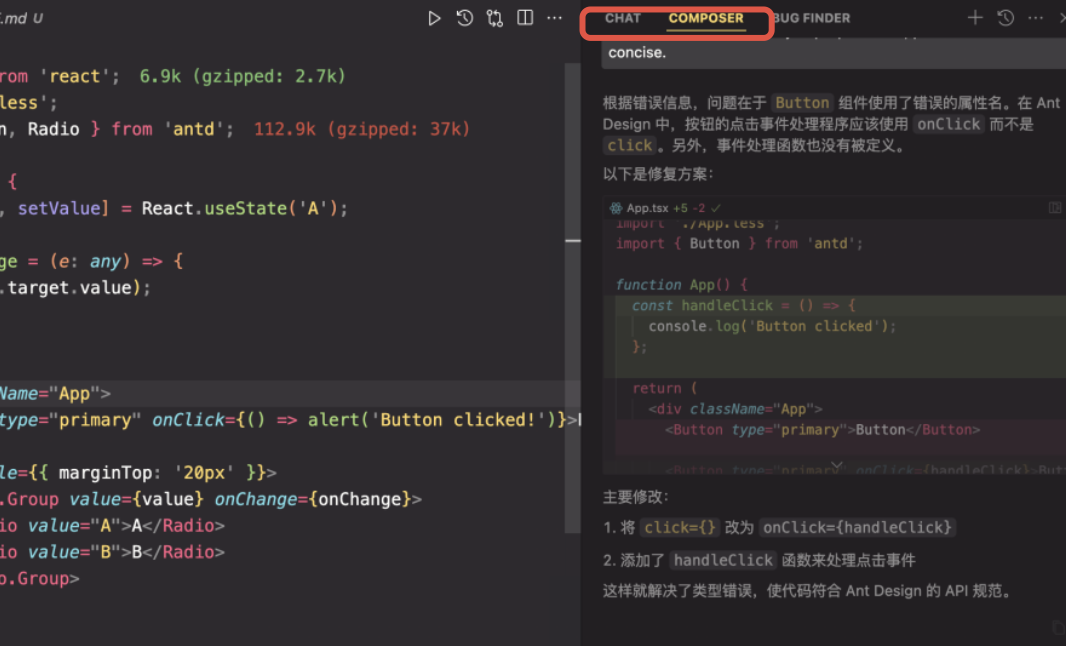Click (e: any) parameter in the editor
The width and height of the screenshot is (1066, 646).
pyautogui.click(x=89, y=261)
